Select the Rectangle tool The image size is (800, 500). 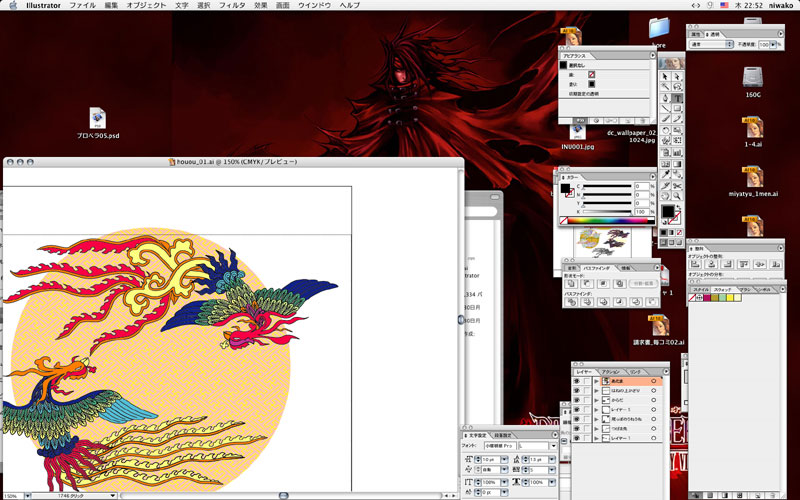click(677, 109)
